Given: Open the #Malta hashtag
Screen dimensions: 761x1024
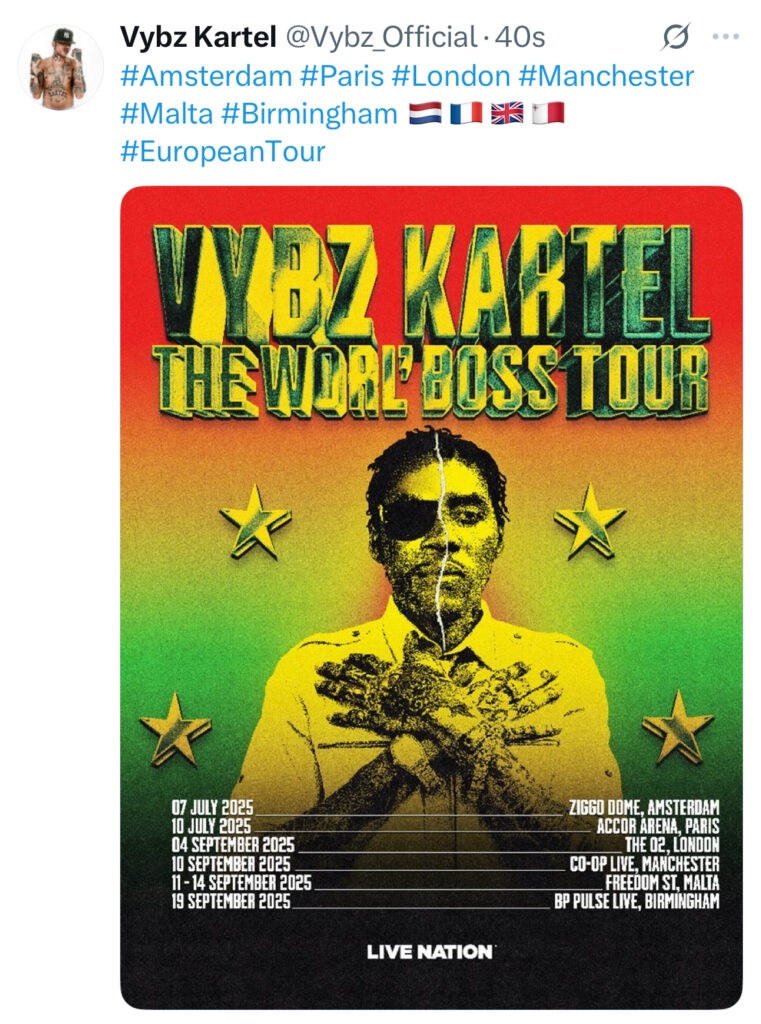Looking at the screenshot, I should [x=167, y=114].
